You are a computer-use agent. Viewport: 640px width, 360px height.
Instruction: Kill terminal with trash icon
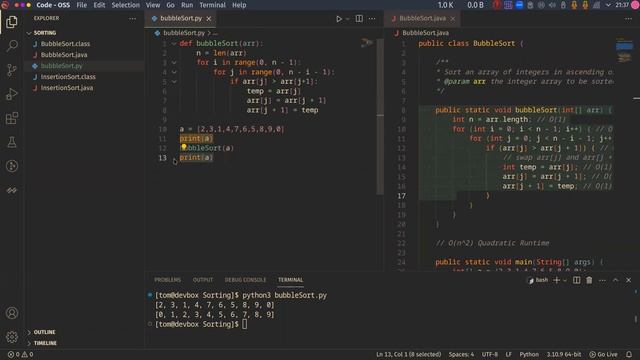click(x=589, y=280)
